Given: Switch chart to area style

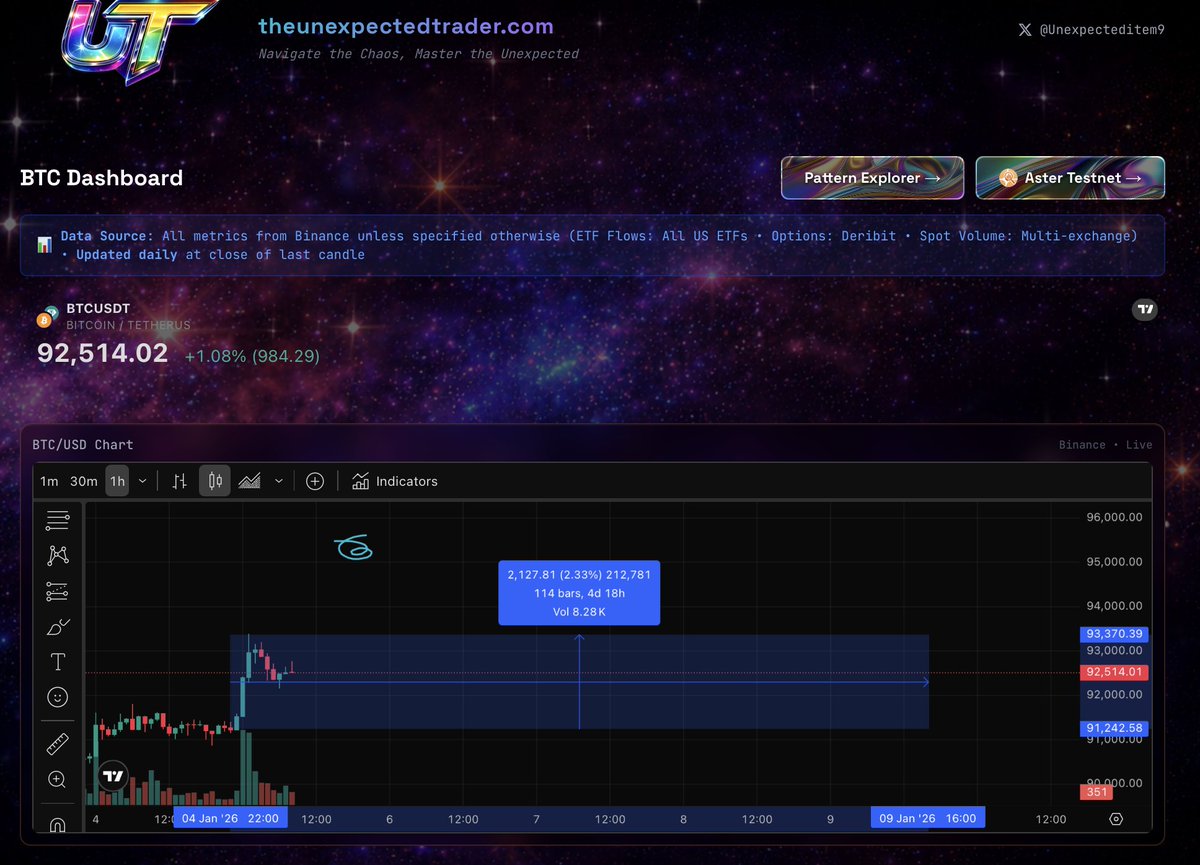Looking at the screenshot, I should [250, 481].
